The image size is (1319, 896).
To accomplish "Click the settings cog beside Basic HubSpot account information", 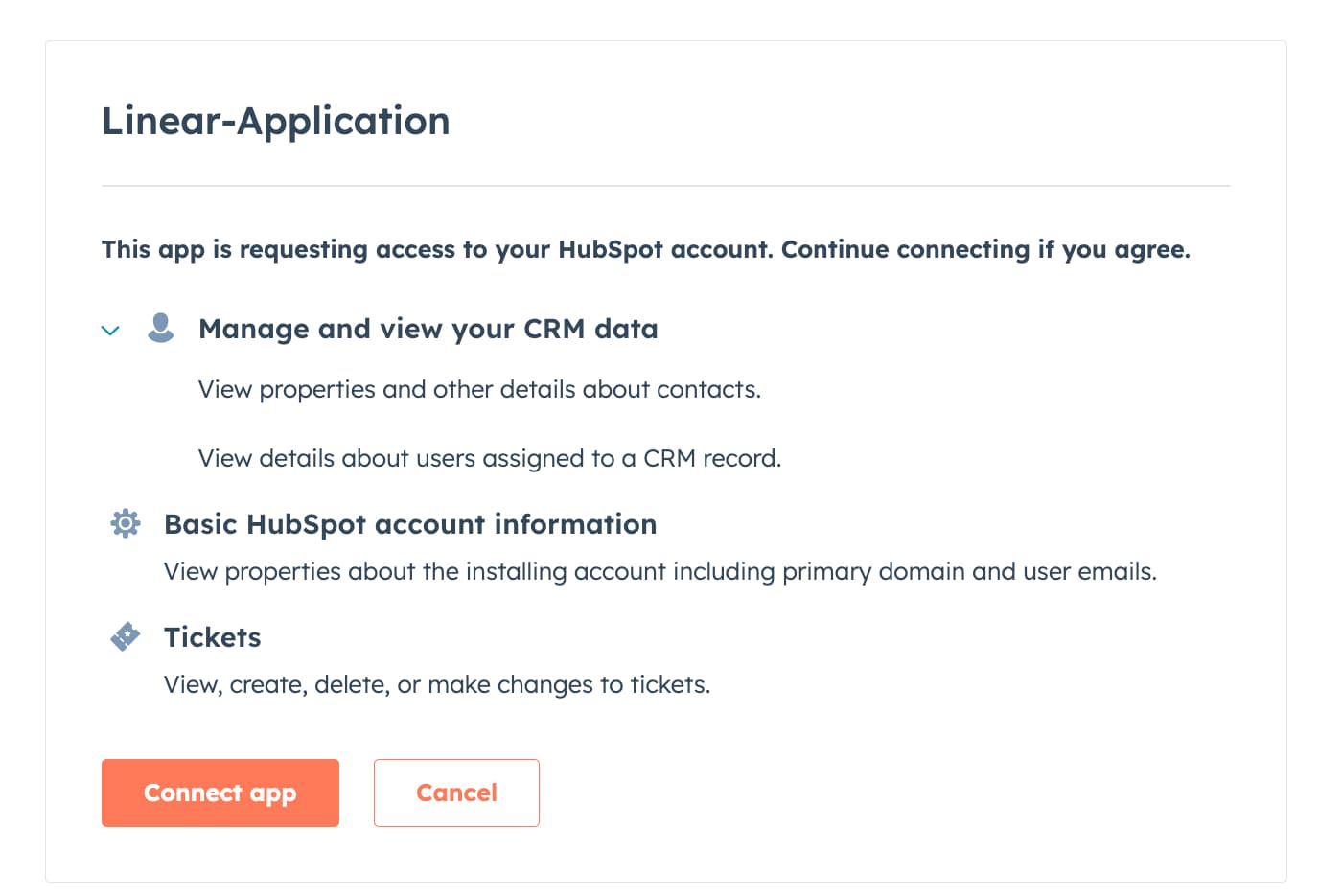I will tap(125, 523).
